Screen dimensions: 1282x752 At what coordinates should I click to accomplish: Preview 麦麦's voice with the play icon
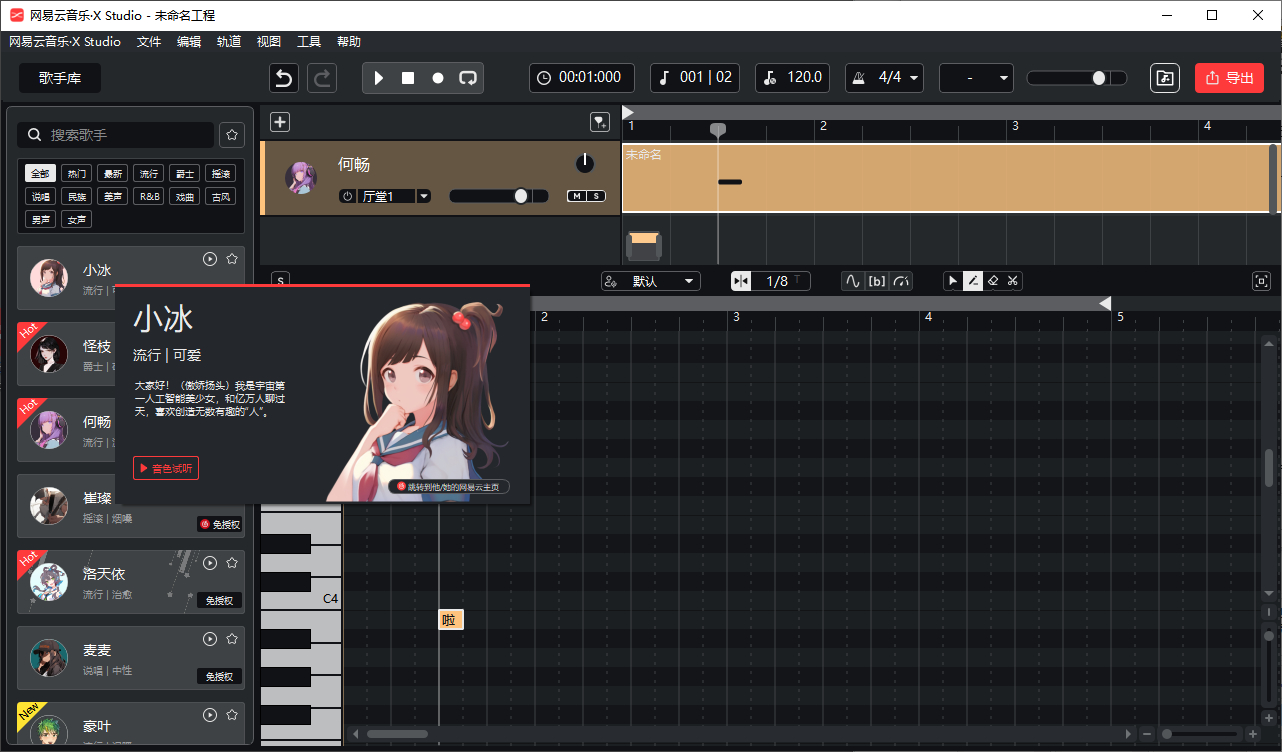[210, 639]
